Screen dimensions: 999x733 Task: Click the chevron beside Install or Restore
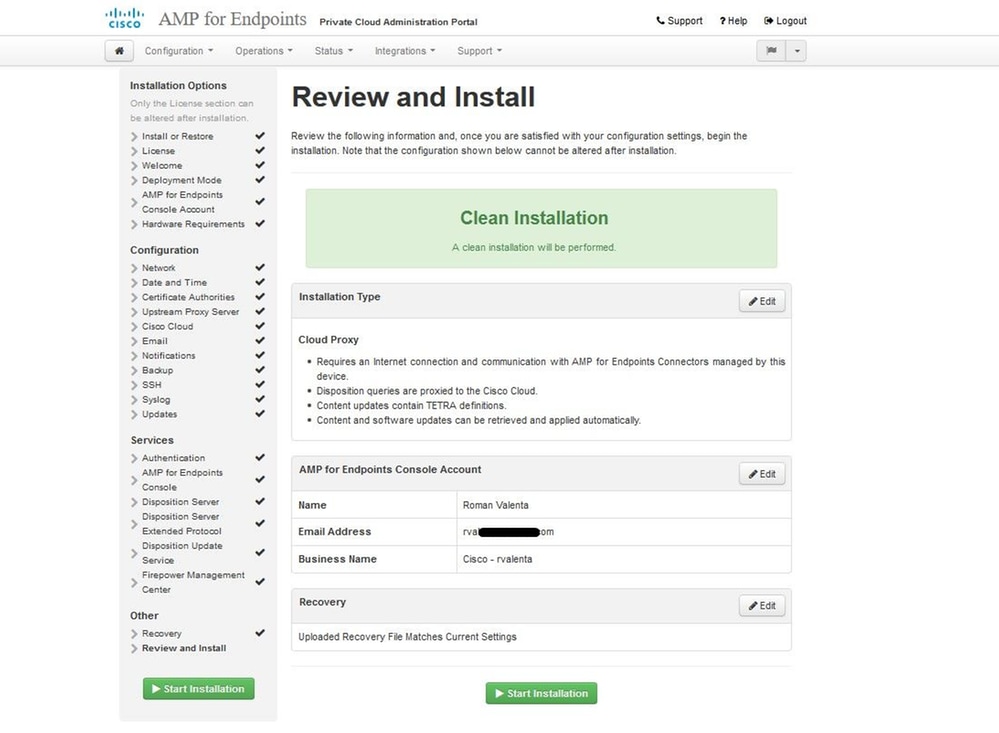(x=134, y=137)
